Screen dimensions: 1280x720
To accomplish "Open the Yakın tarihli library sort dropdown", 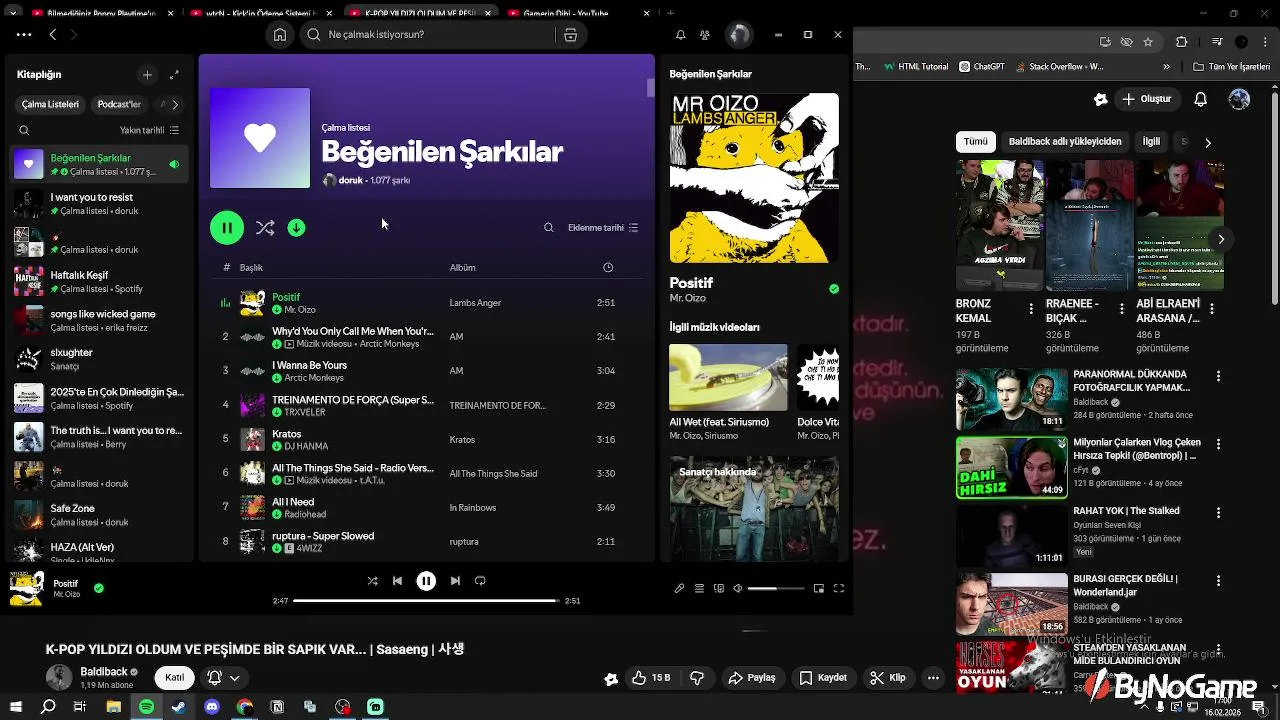I will [x=150, y=130].
